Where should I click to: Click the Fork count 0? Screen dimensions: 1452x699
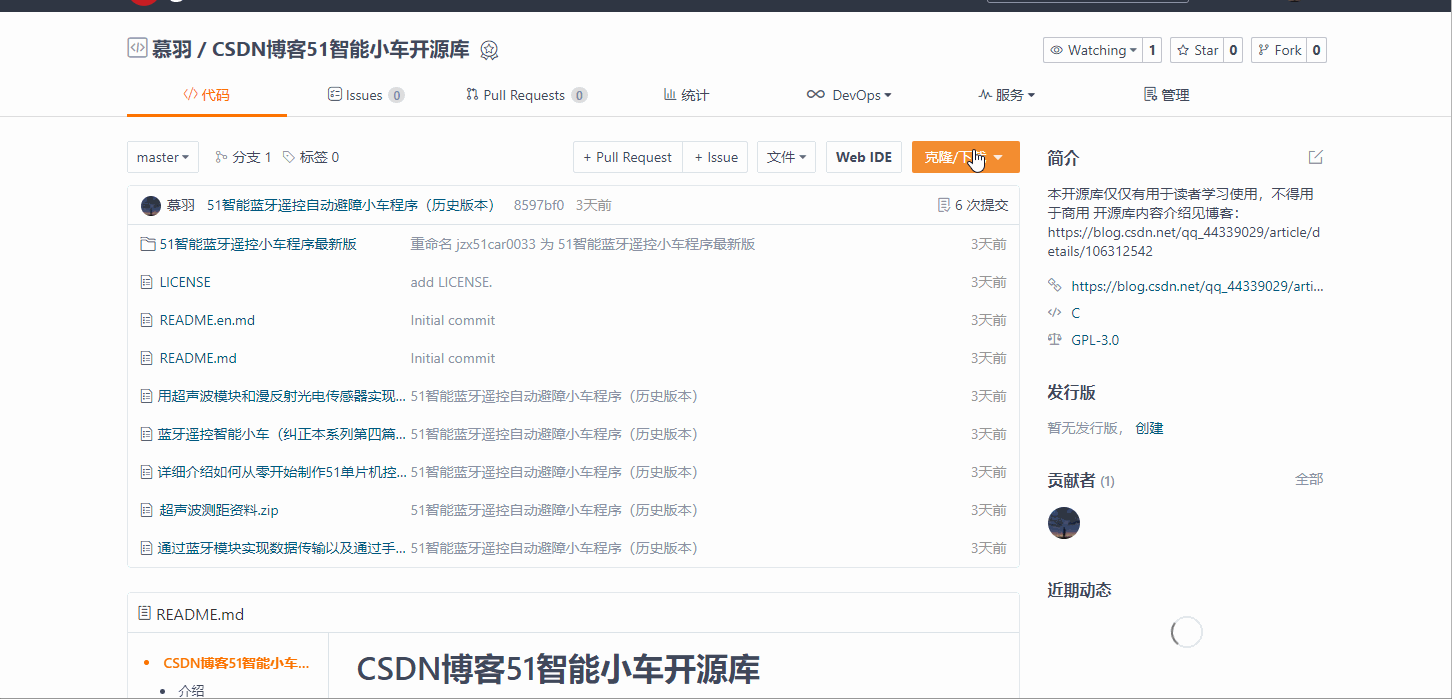click(x=1317, y=50)
